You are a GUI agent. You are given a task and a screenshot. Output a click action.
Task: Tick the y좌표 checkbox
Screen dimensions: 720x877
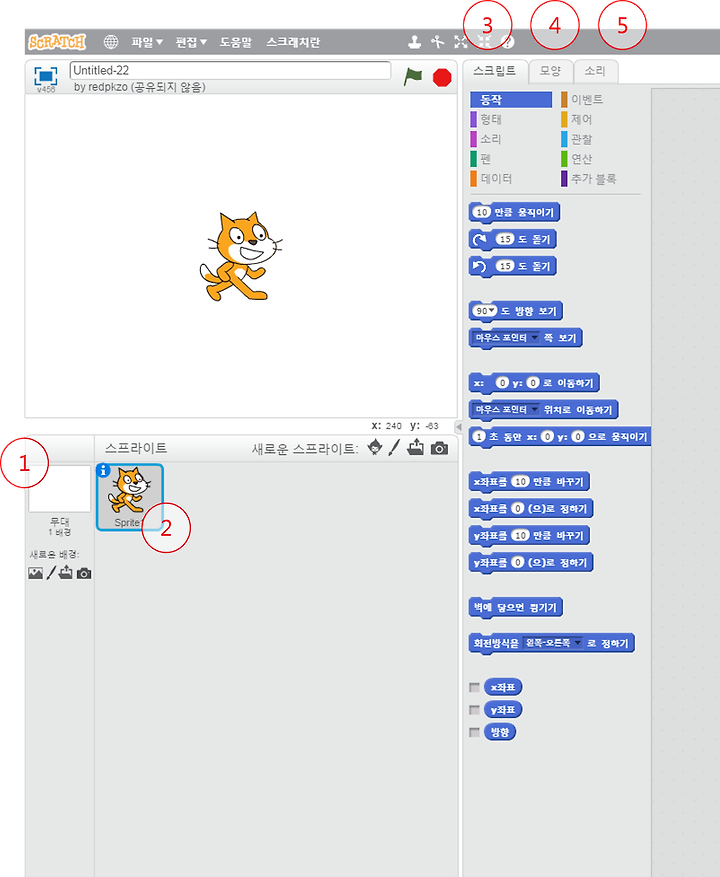tap(474, 710)
